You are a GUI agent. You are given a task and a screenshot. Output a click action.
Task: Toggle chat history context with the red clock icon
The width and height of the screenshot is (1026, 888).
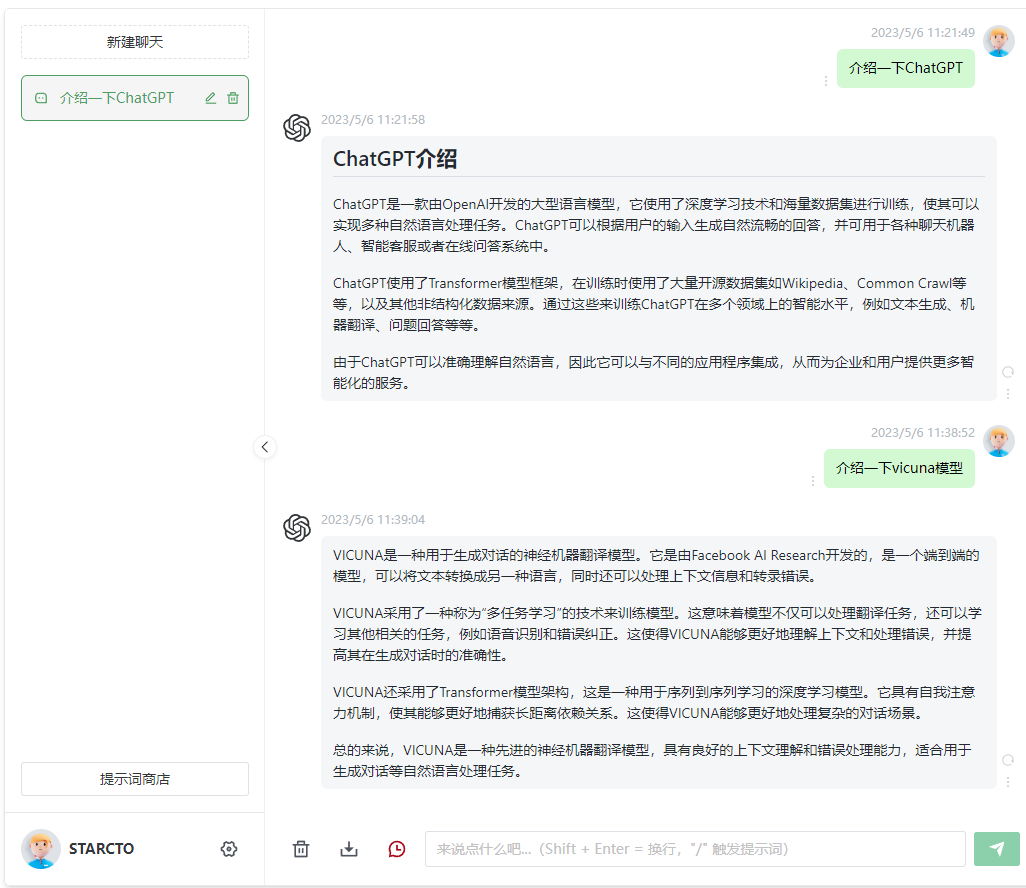pyautogui.click(x=397, y=849)
